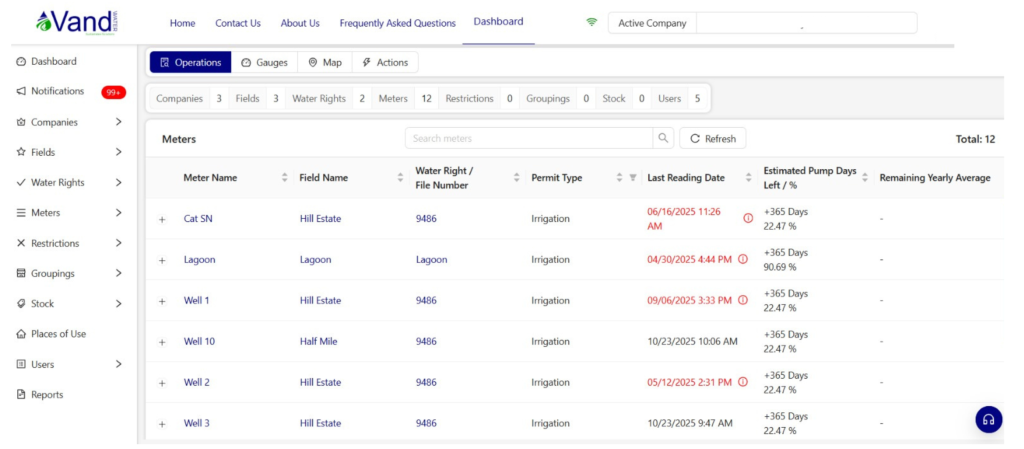Viewport: 1024px width, 449px height.
Task: Open the Half Mile field link
Action: point(318,341)
